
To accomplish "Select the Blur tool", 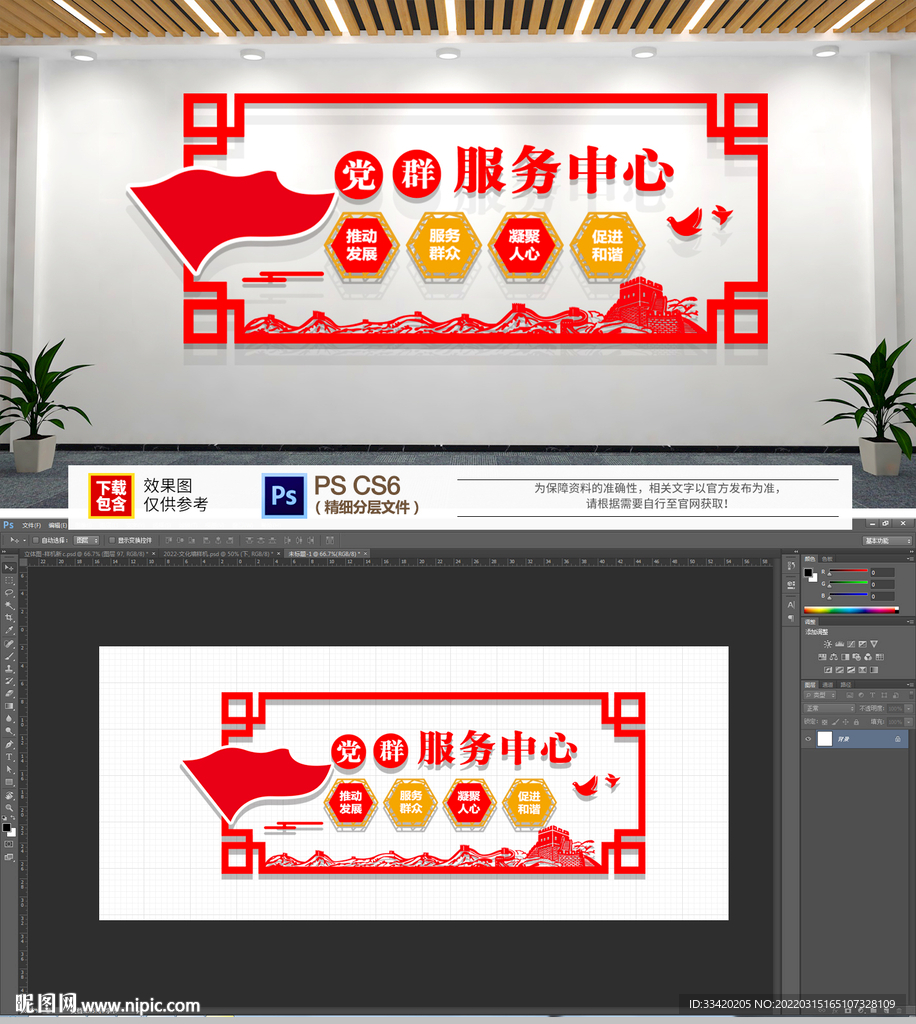I will click(9, 718).
